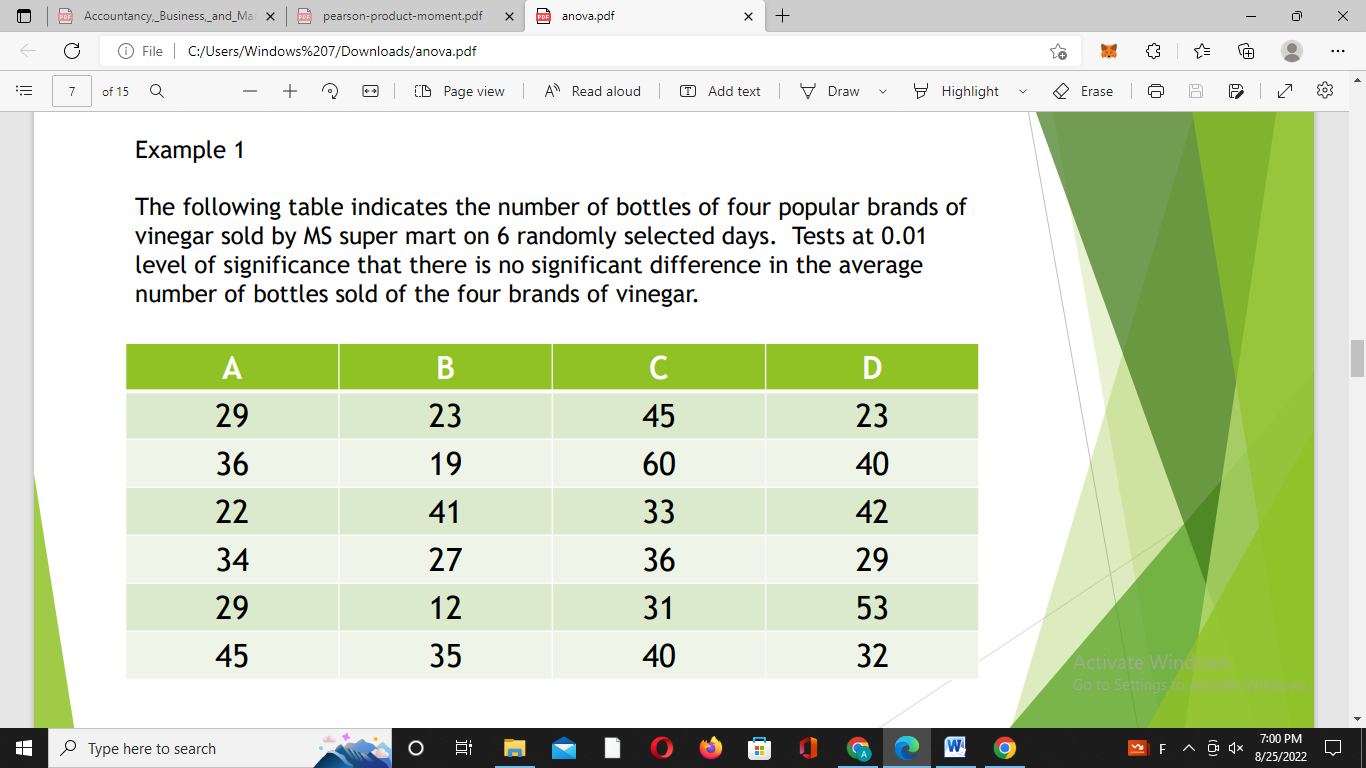This screenshot has width=1366, height=768.
Task: Fit PDF to width
Action: (370, 91)
